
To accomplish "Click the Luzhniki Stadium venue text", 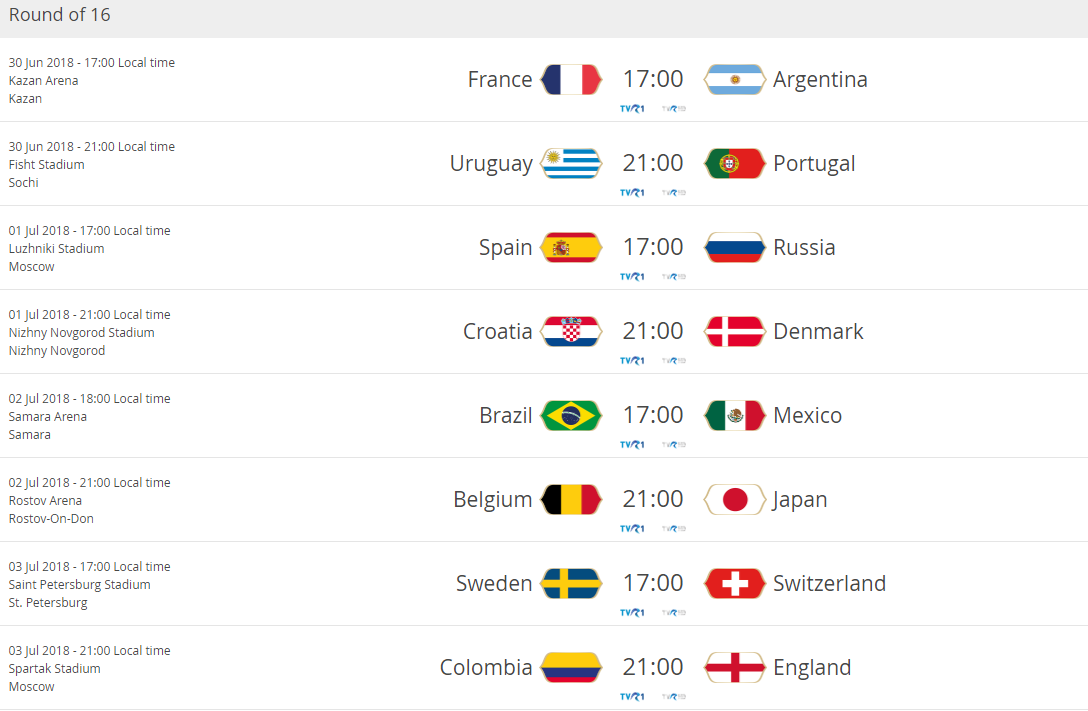I will pos(57,249).
